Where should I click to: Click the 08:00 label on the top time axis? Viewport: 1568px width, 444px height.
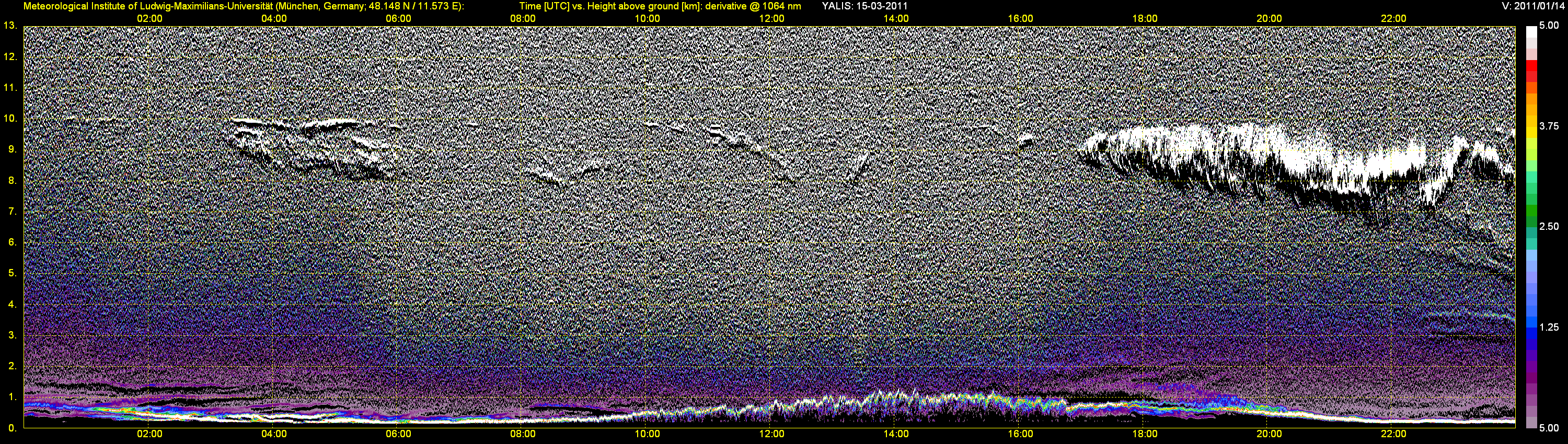(x=523, y=19)
